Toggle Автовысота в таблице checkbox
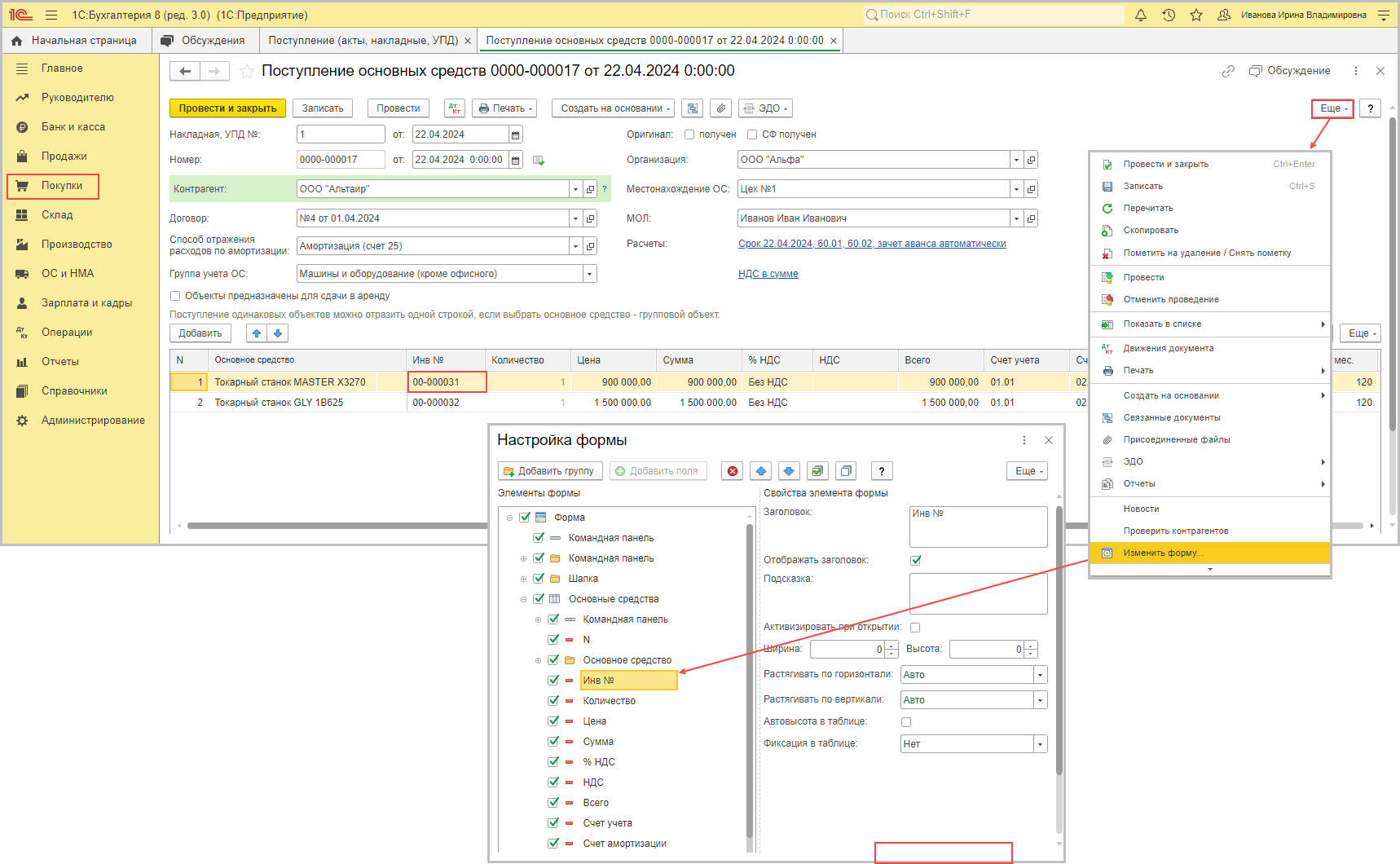Viewport: 1400px width, 864px height. tap(906, 722)
